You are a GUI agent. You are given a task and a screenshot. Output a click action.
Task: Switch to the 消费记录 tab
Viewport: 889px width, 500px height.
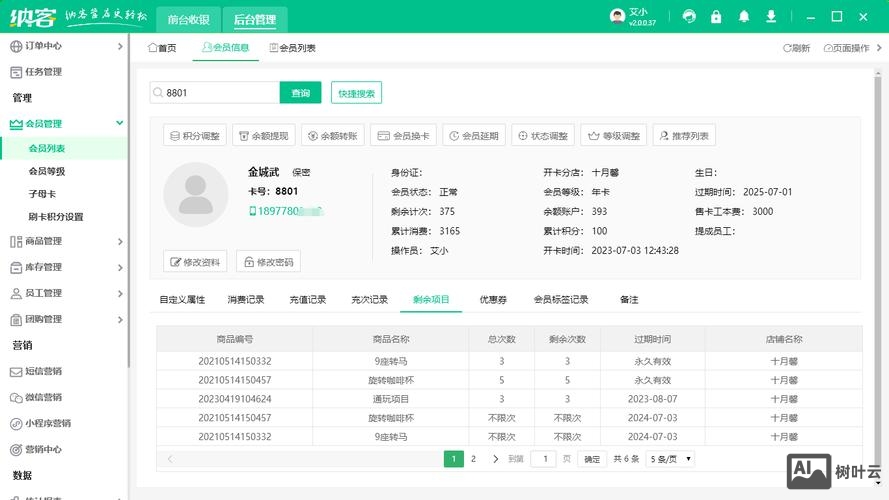(245, 299)
